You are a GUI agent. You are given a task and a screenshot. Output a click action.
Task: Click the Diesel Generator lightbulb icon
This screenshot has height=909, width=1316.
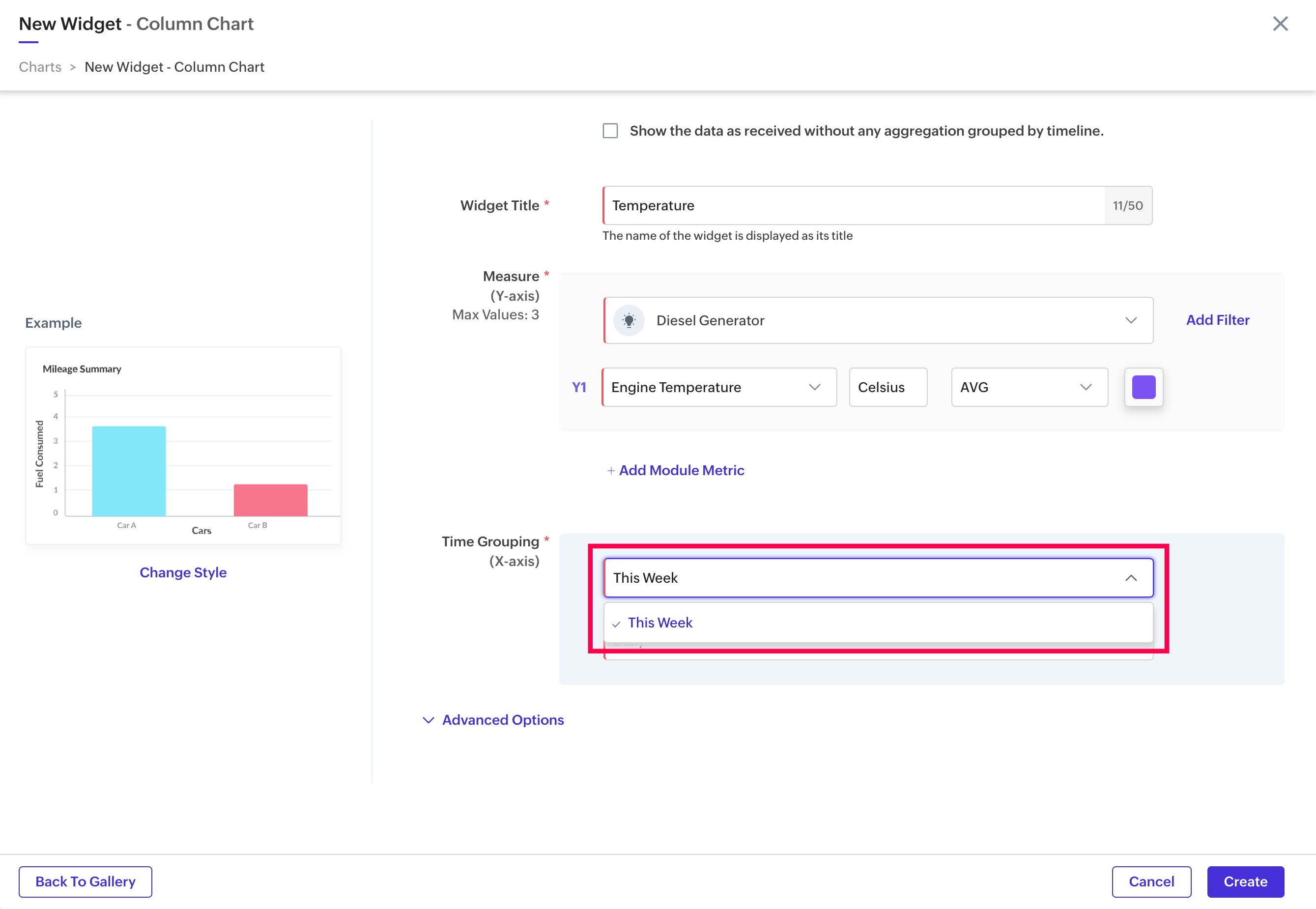[629, 321]
